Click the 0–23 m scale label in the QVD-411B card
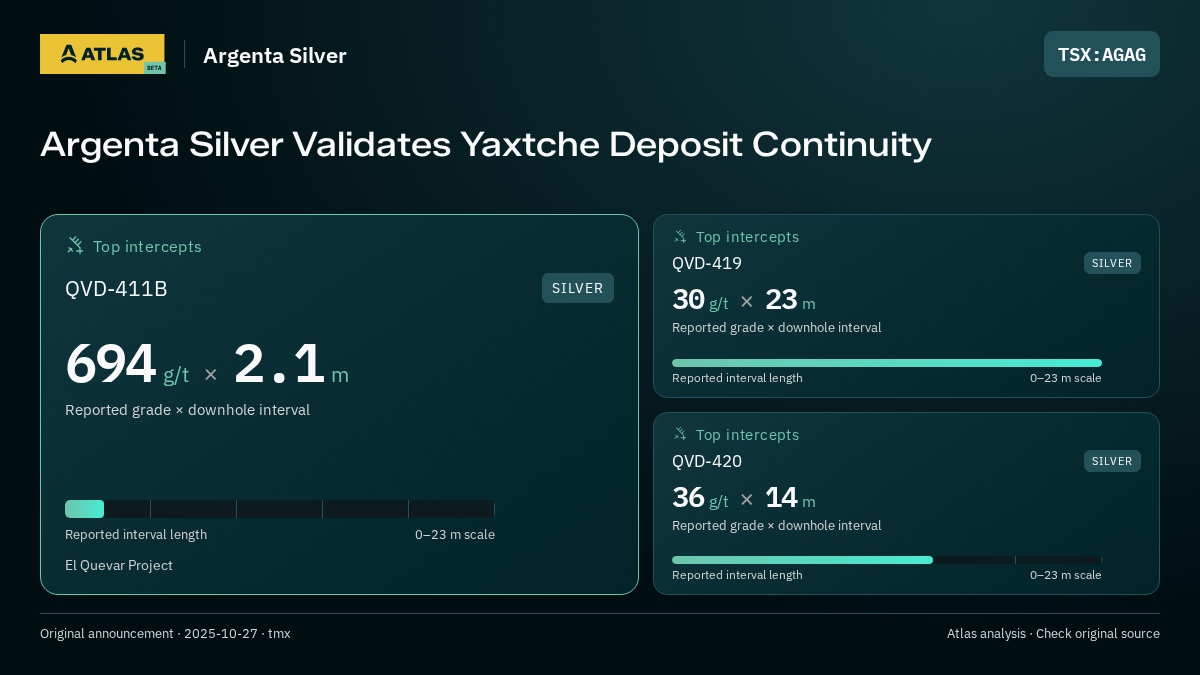Screen dimensions: 1200x675 [455, 534]
